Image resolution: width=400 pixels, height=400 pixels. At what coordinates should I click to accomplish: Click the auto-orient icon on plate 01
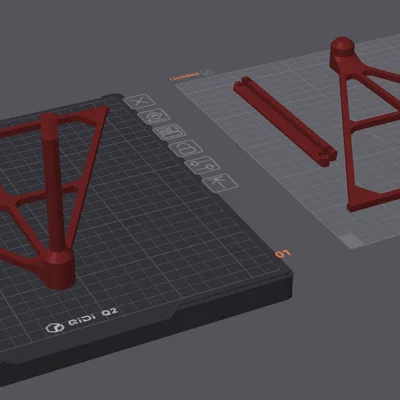154,116
